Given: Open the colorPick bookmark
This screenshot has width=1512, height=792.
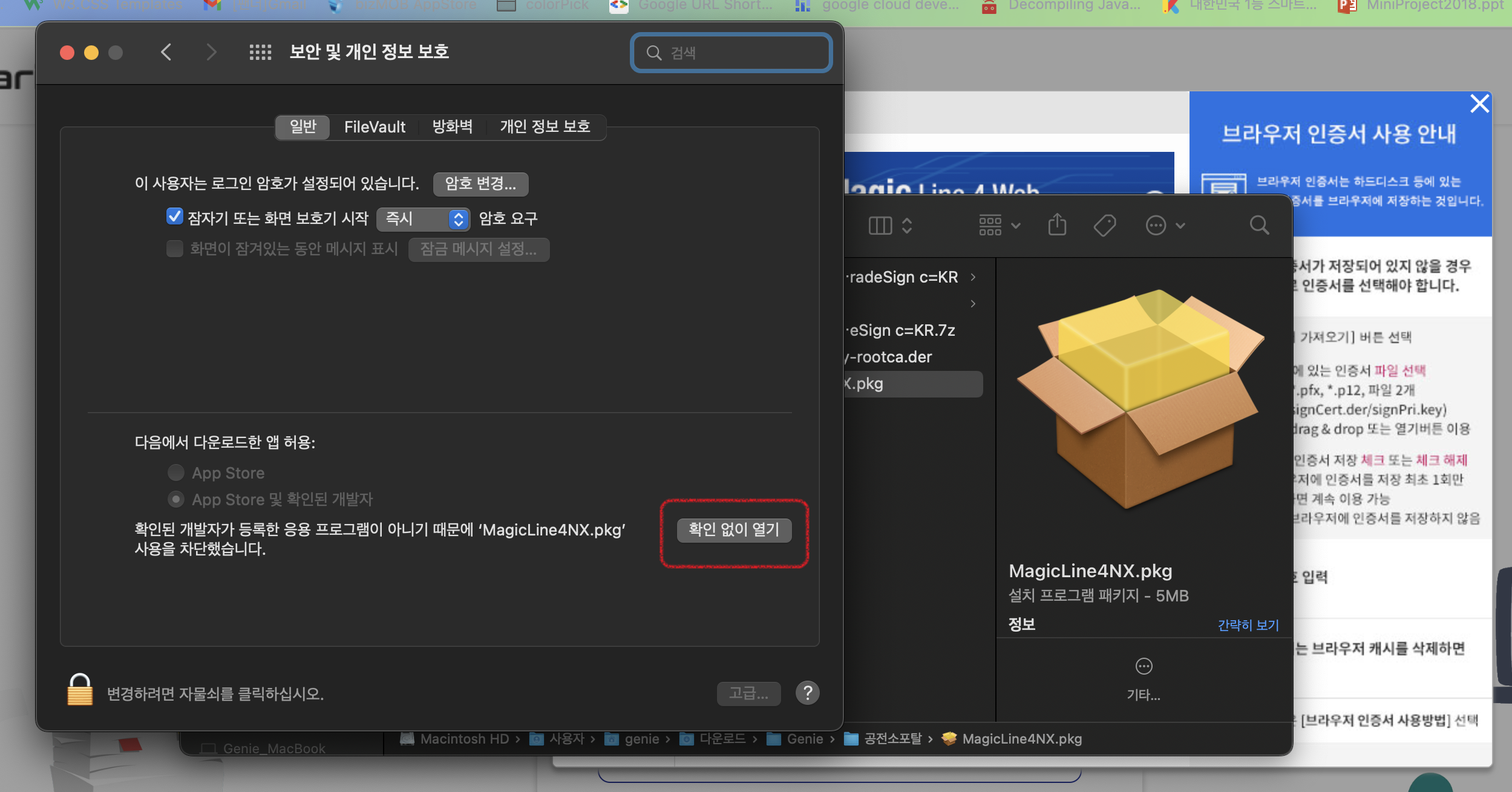Looking at the screenshot, I should (x=542, y=6).
